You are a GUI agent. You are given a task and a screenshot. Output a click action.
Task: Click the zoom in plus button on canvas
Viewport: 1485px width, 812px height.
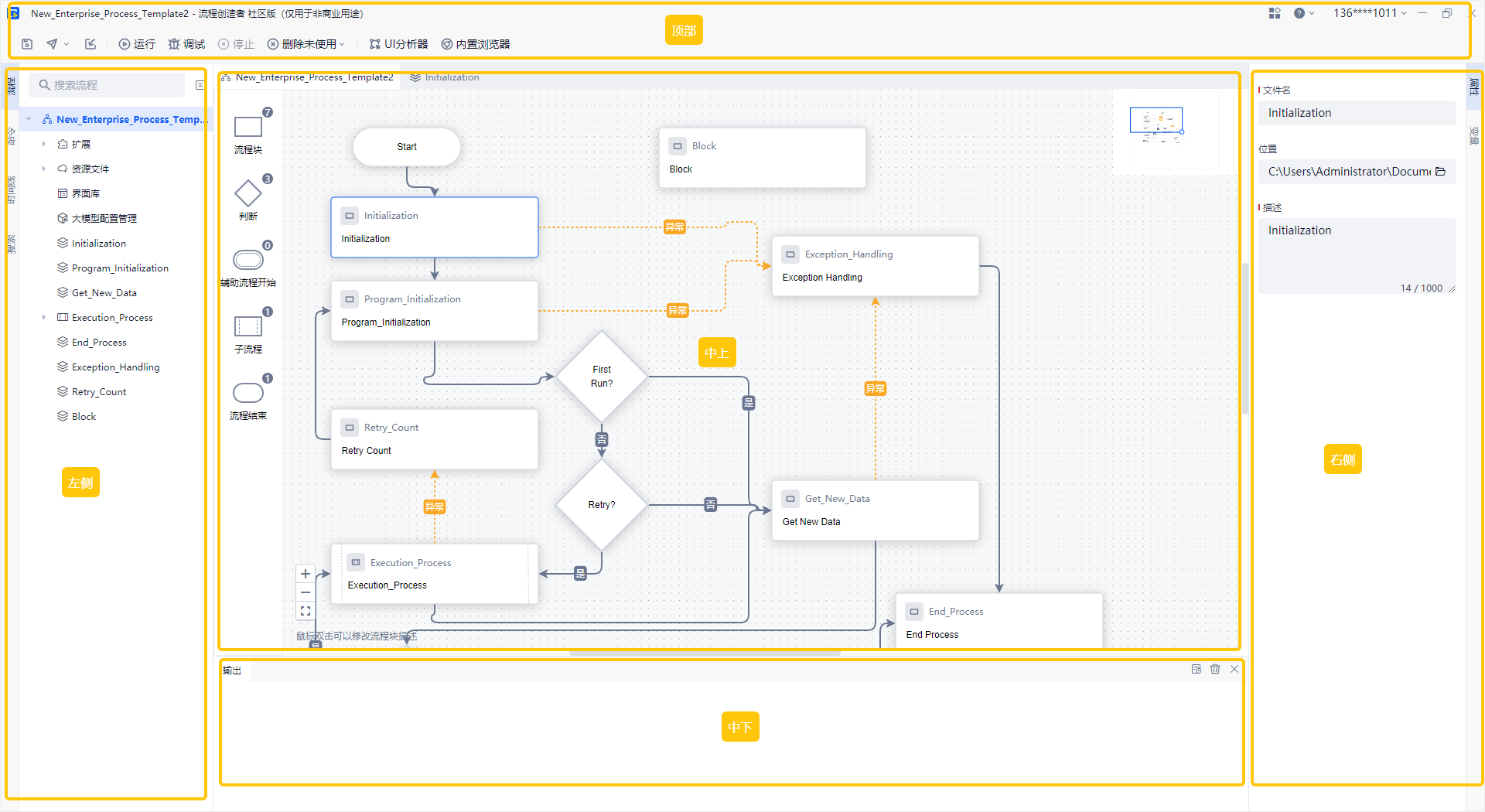point(306,574)
